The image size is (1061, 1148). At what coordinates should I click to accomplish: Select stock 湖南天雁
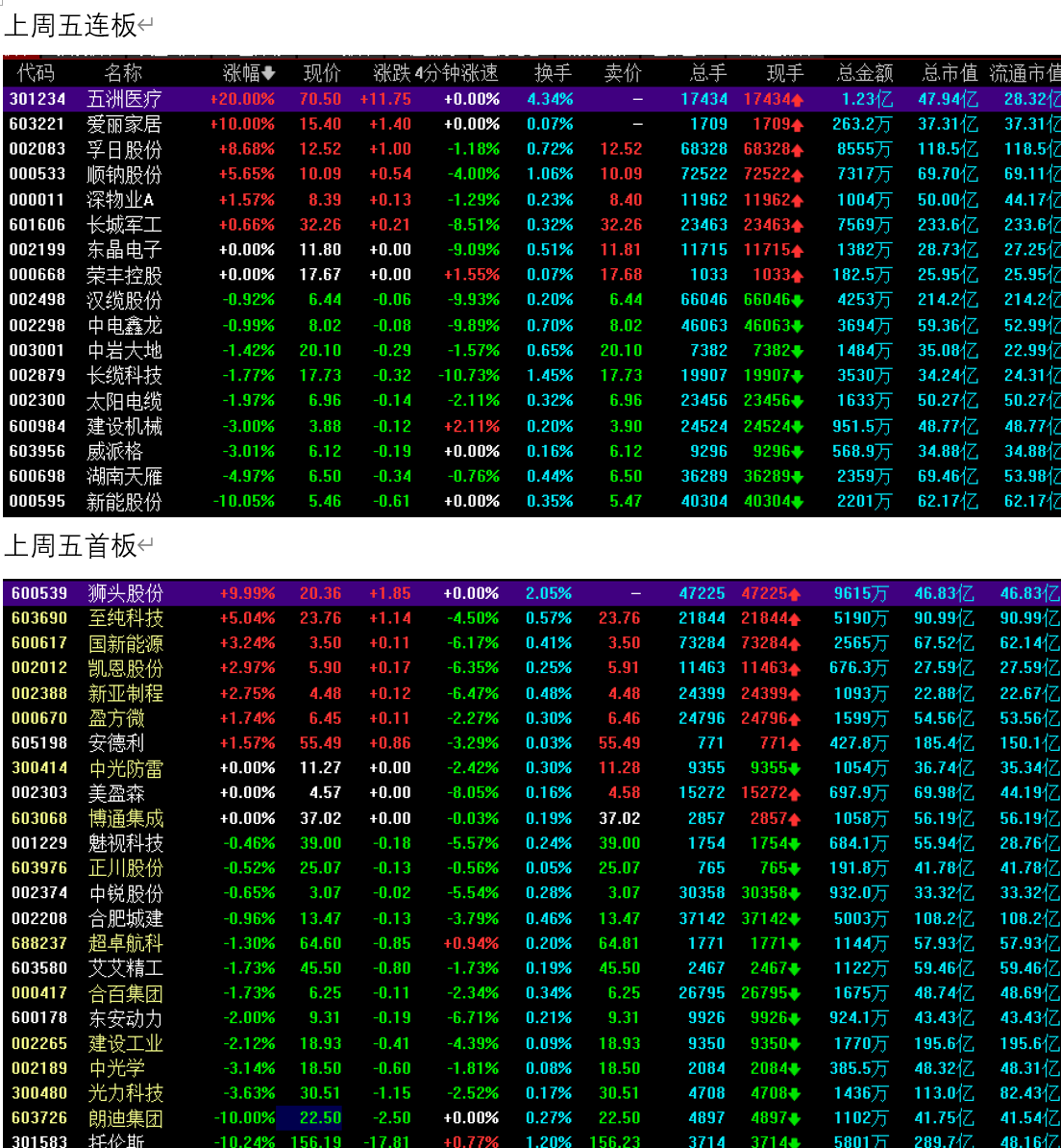[124, 477]
